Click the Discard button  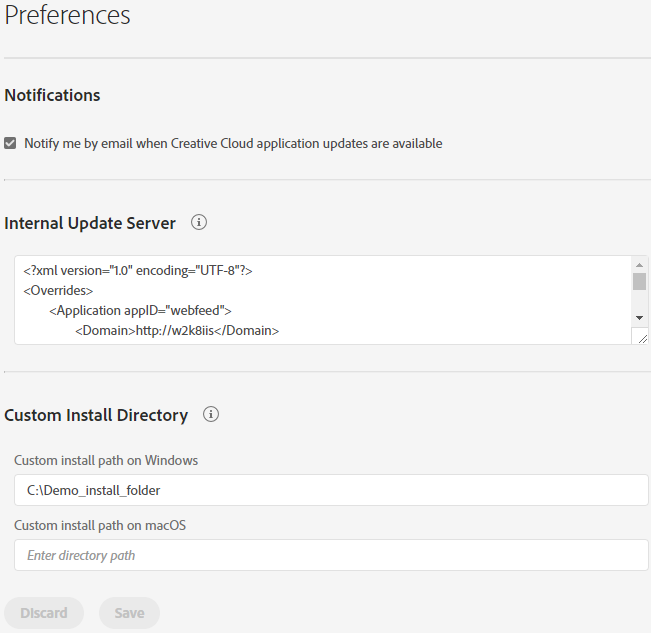(x=44, y=613)
